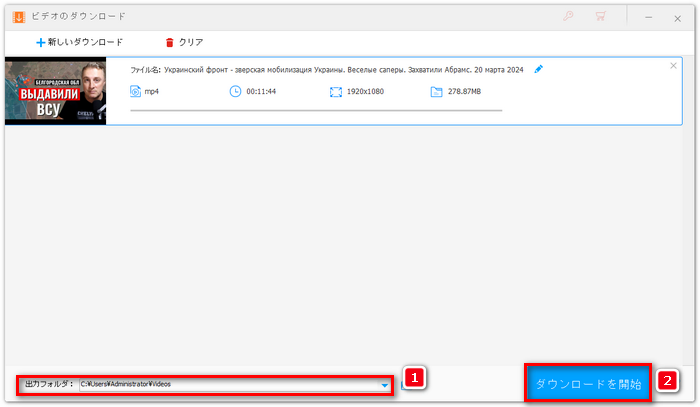The height and width of the screenshot is (407, 700).
Task: Click the mp4 format icon
Action: 135,91
